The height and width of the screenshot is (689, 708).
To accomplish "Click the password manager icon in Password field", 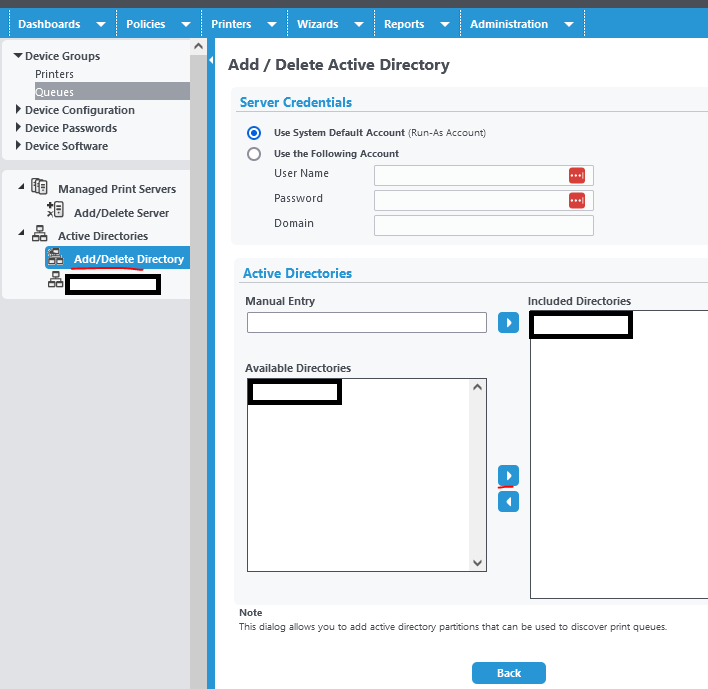I will [576, 200].
